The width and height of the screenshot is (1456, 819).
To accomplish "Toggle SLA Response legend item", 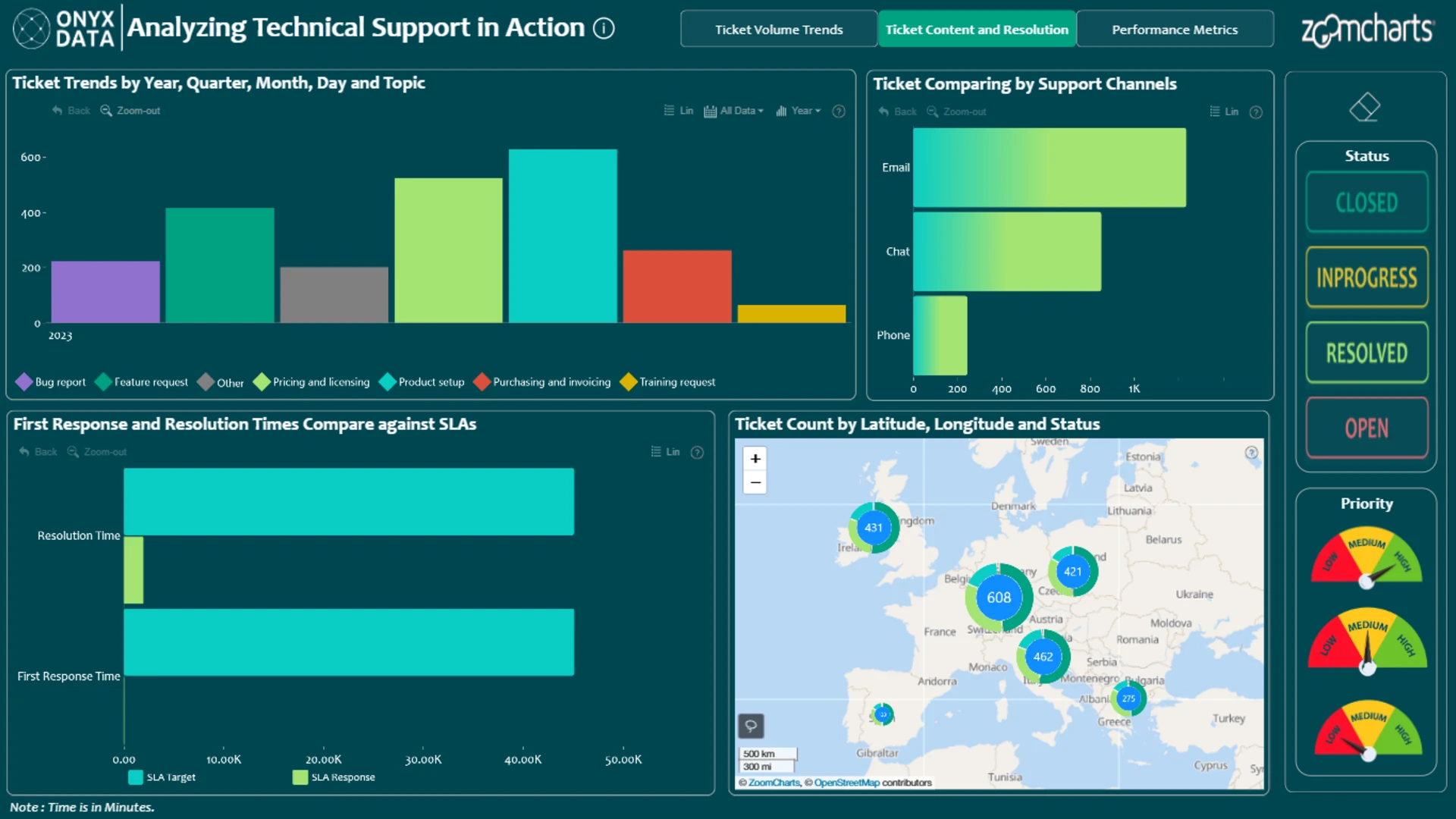I will pos(334,777).
